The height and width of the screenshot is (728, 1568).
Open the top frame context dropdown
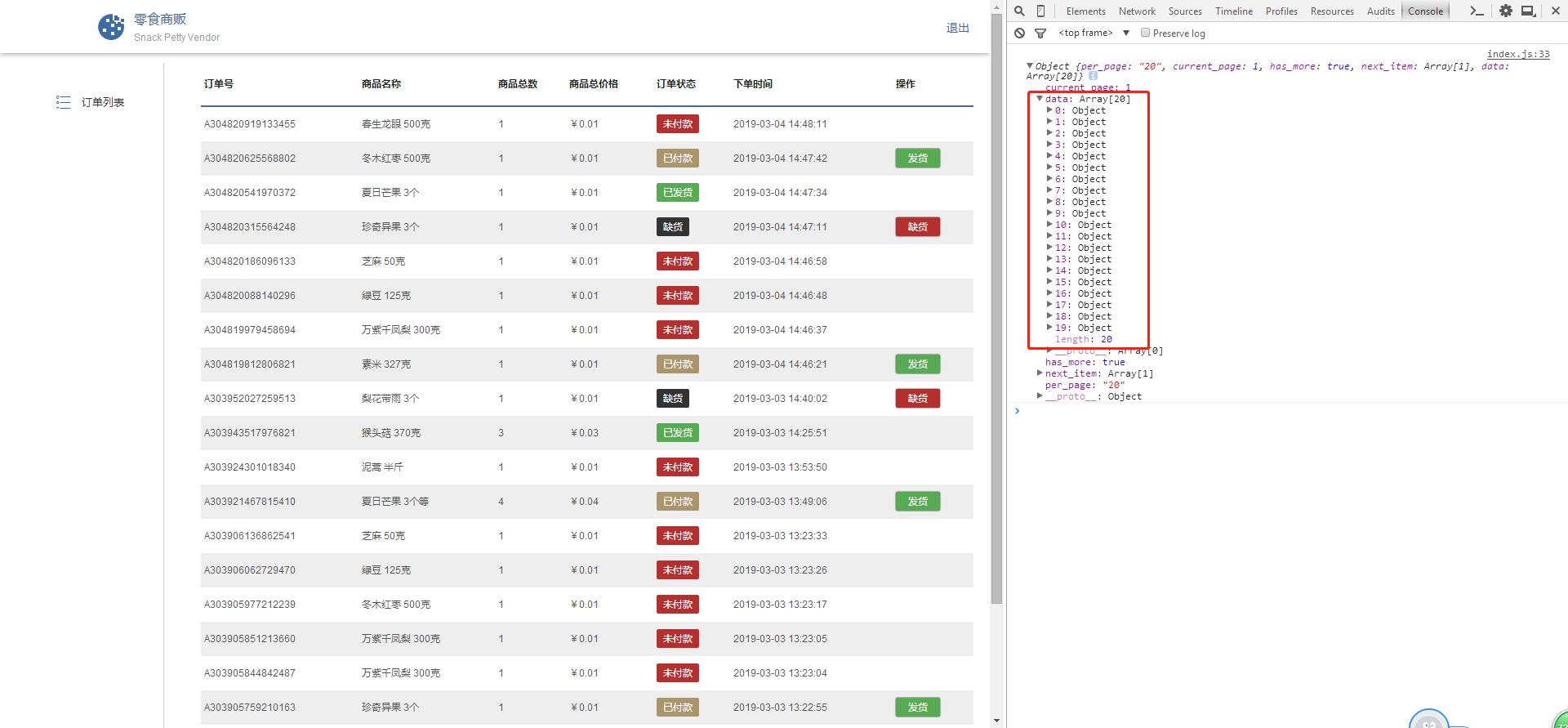click(x=1094, y=33)
